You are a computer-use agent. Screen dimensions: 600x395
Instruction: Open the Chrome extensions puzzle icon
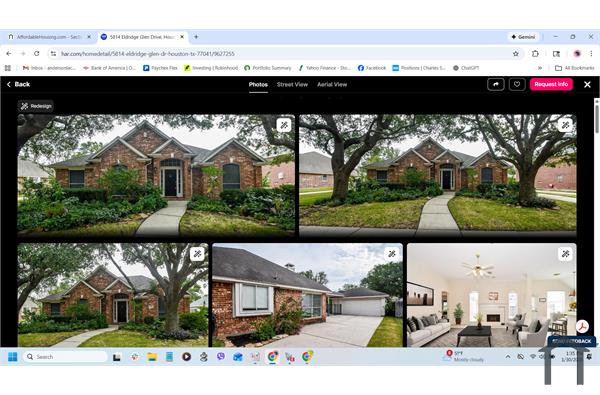[535, 54]
